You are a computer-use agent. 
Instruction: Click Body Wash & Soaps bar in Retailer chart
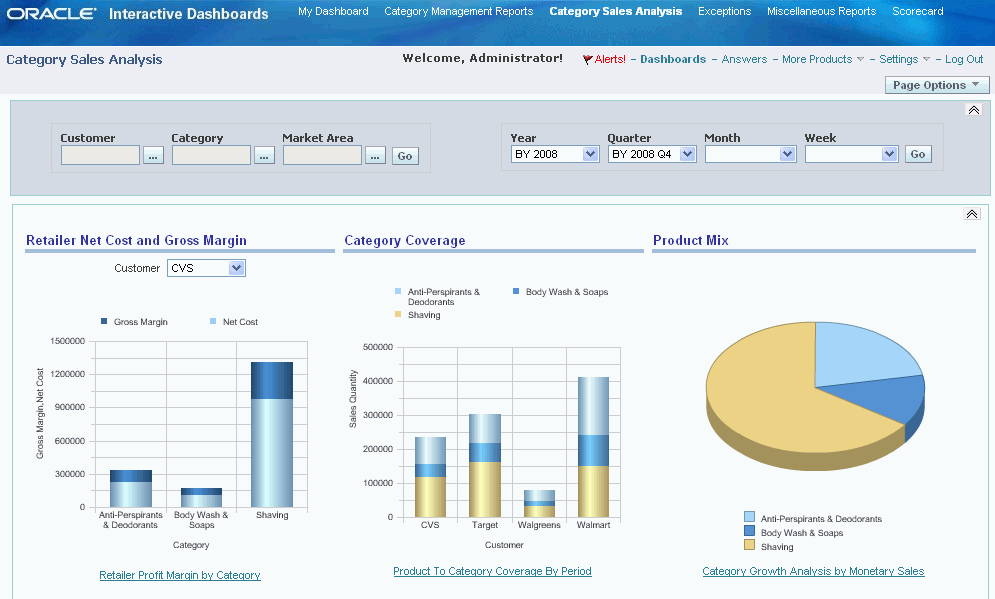201,497
